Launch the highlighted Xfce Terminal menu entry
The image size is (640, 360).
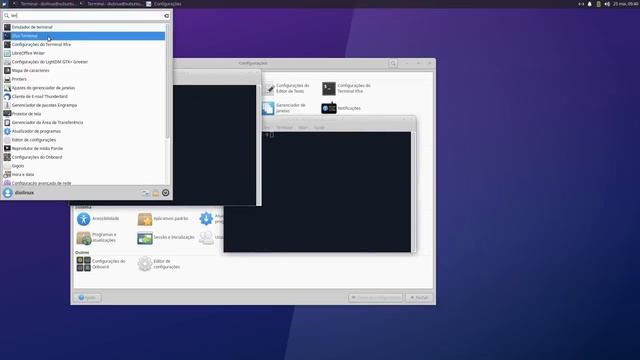coord(84,36)
